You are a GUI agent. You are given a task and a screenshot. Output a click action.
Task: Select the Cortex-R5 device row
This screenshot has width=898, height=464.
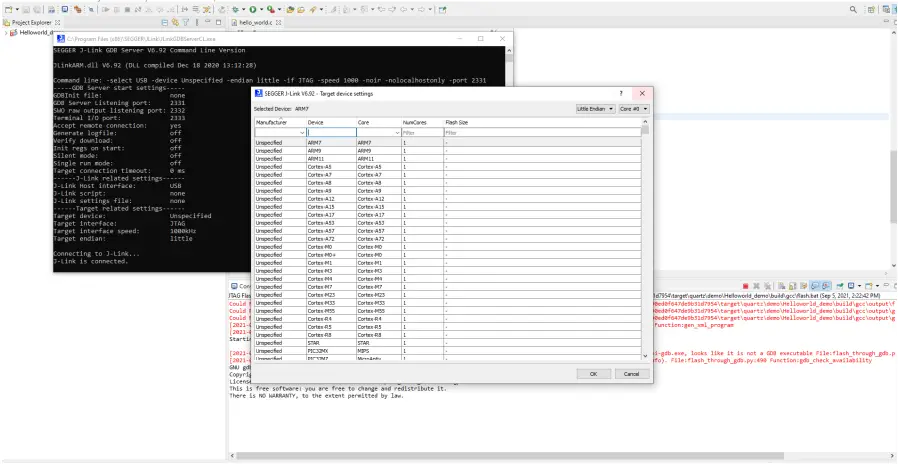click(x=448, y=327)
